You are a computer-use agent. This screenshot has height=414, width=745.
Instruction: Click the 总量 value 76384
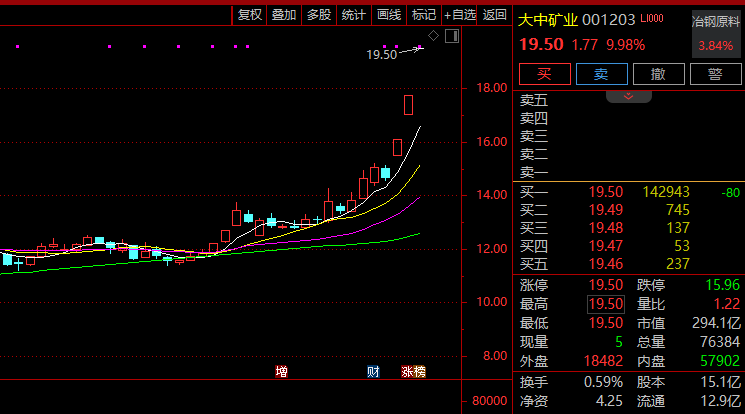[720, 342]
